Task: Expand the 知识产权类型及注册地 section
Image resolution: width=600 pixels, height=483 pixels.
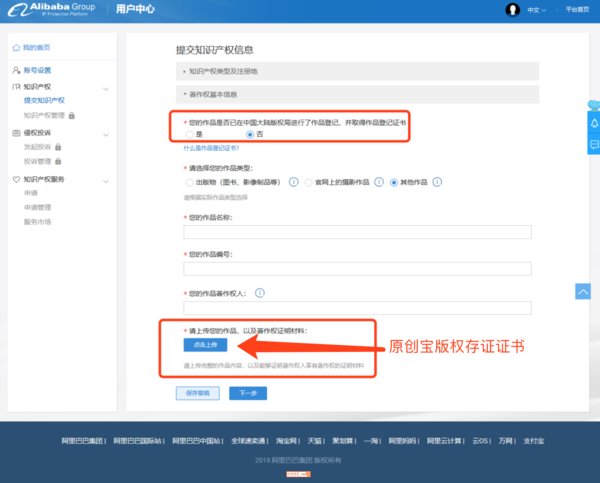Action: [357, 71]
